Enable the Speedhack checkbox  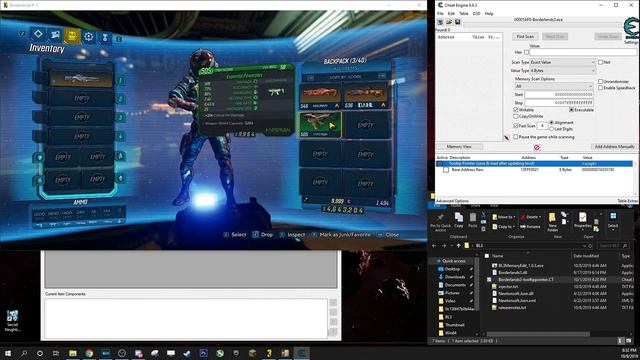(600, 88)
